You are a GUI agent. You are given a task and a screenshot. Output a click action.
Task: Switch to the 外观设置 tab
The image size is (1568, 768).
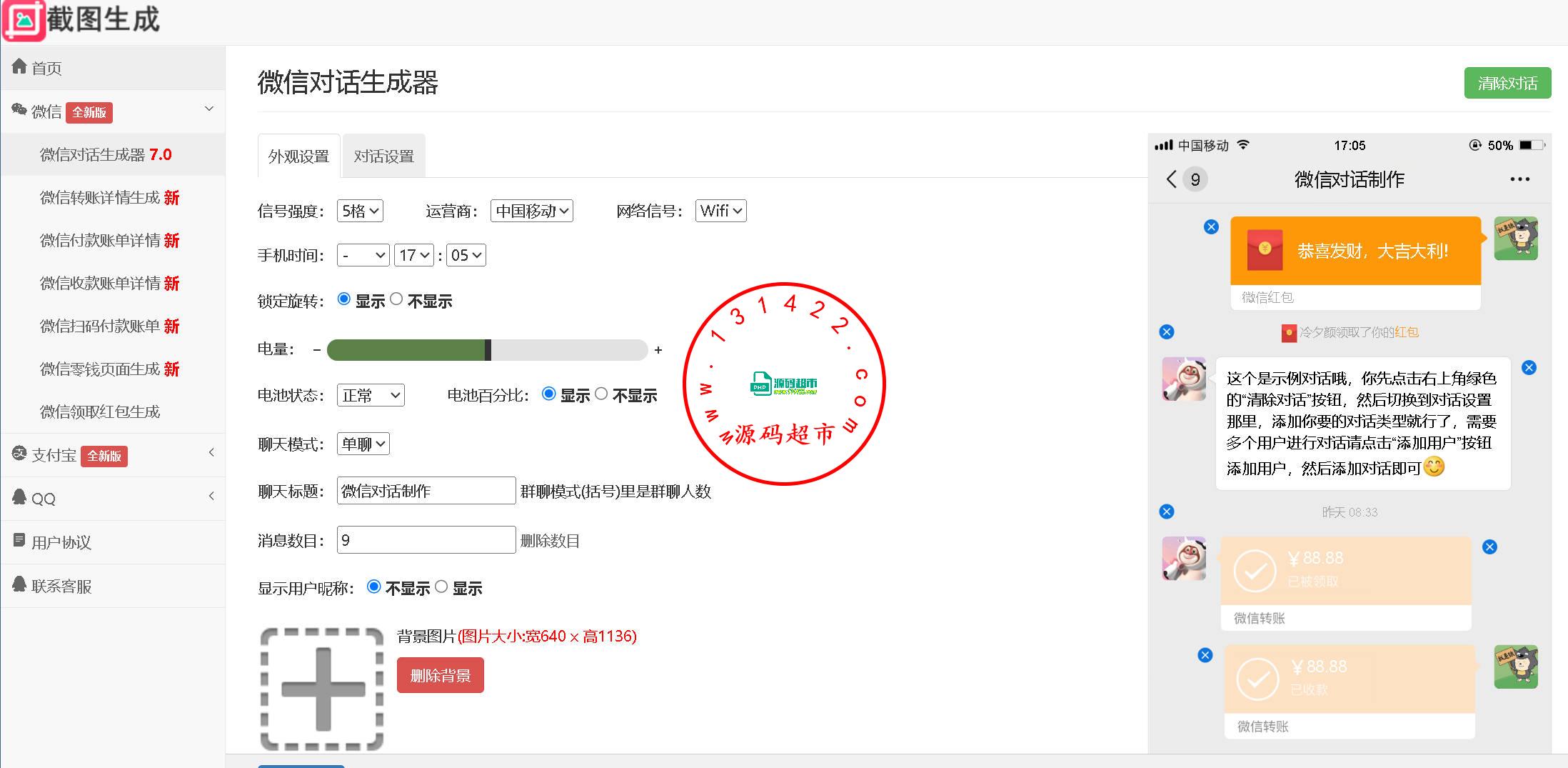tap(299, 156)
